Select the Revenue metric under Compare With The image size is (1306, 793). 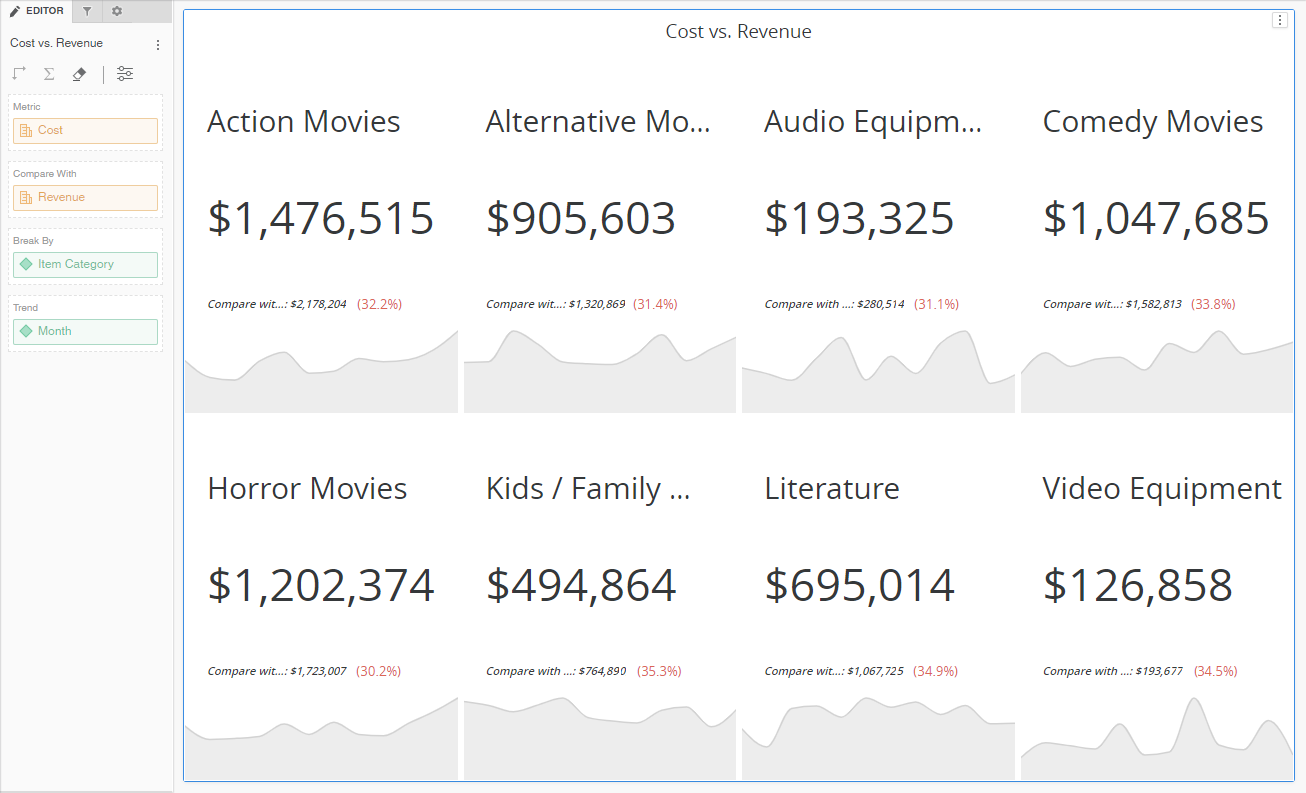pos(85,198)
